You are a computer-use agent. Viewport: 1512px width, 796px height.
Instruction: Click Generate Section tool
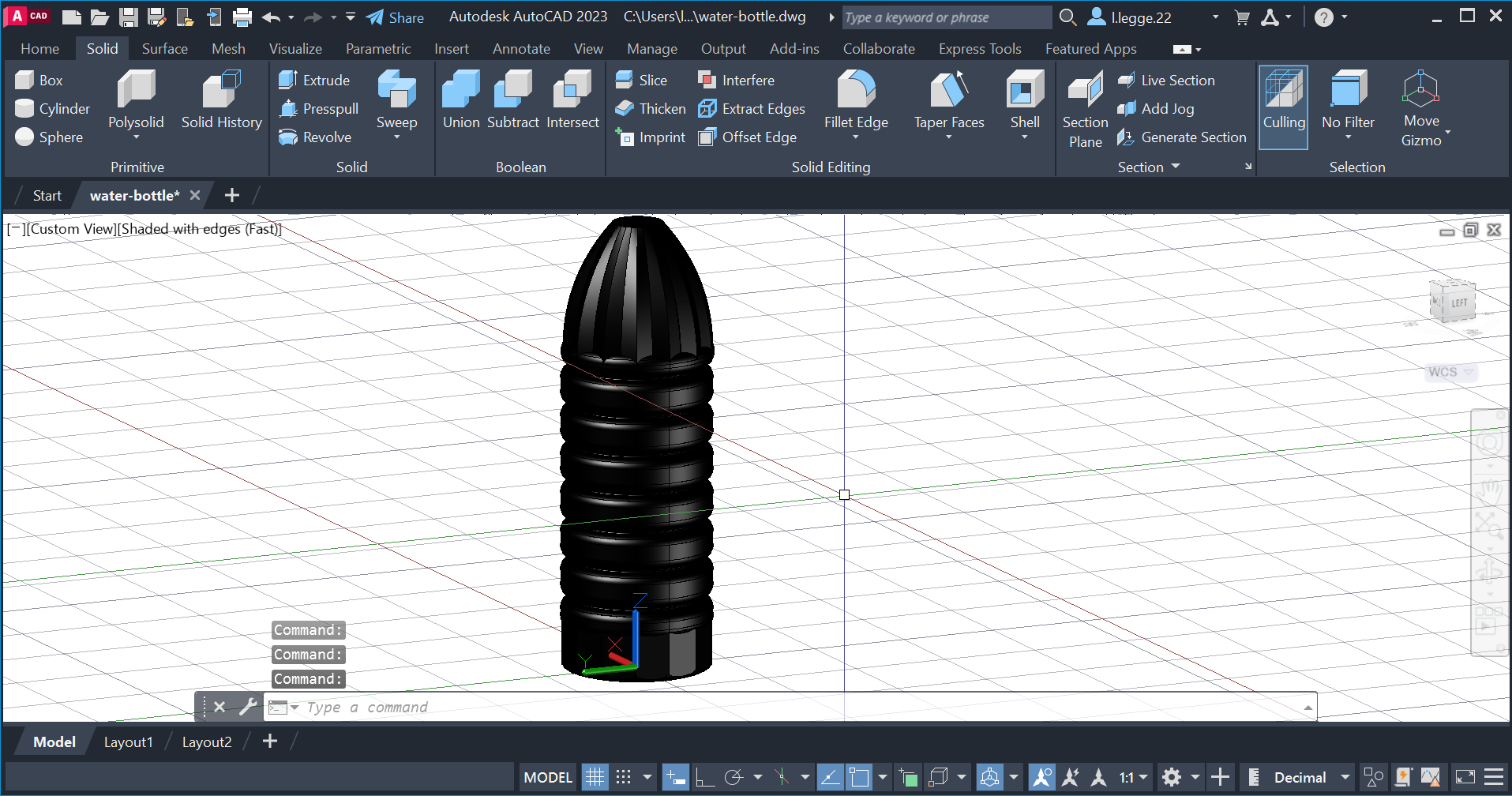[x=1181, y=137]
